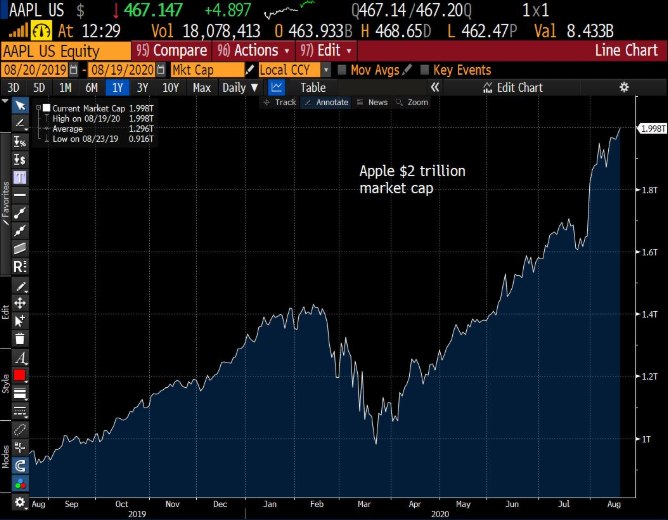Click the intraday sparkline mini chart

[290, 9]
